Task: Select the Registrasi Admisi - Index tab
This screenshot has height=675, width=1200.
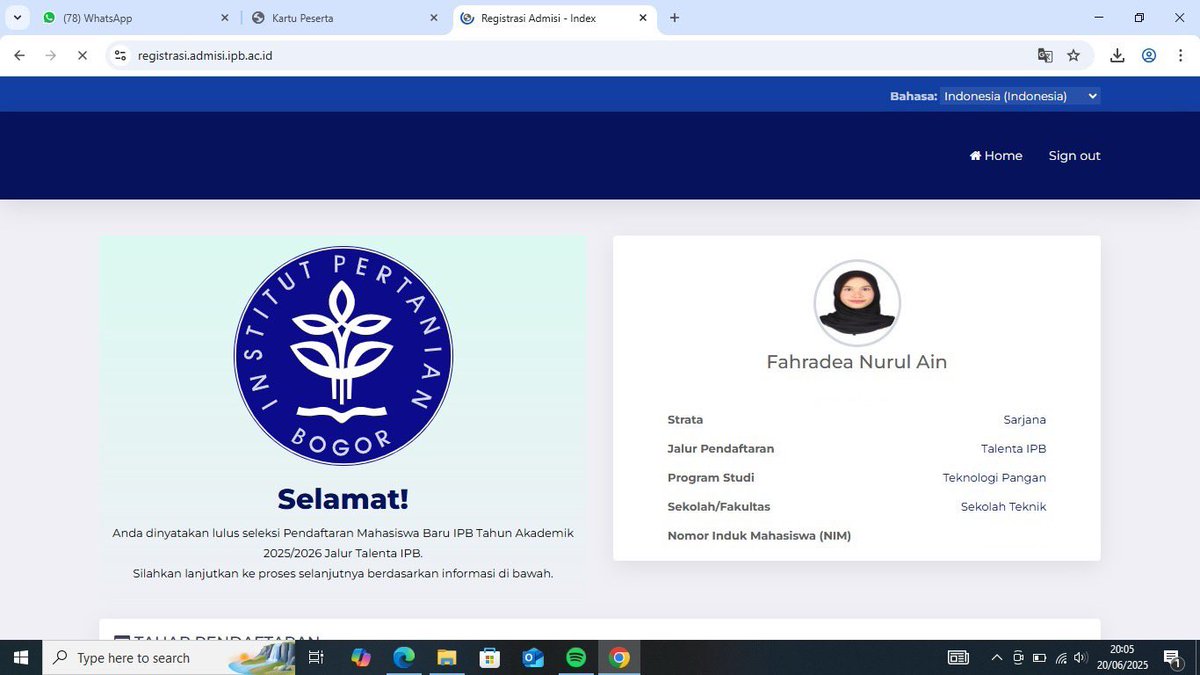Action: (x=555, y=18)
